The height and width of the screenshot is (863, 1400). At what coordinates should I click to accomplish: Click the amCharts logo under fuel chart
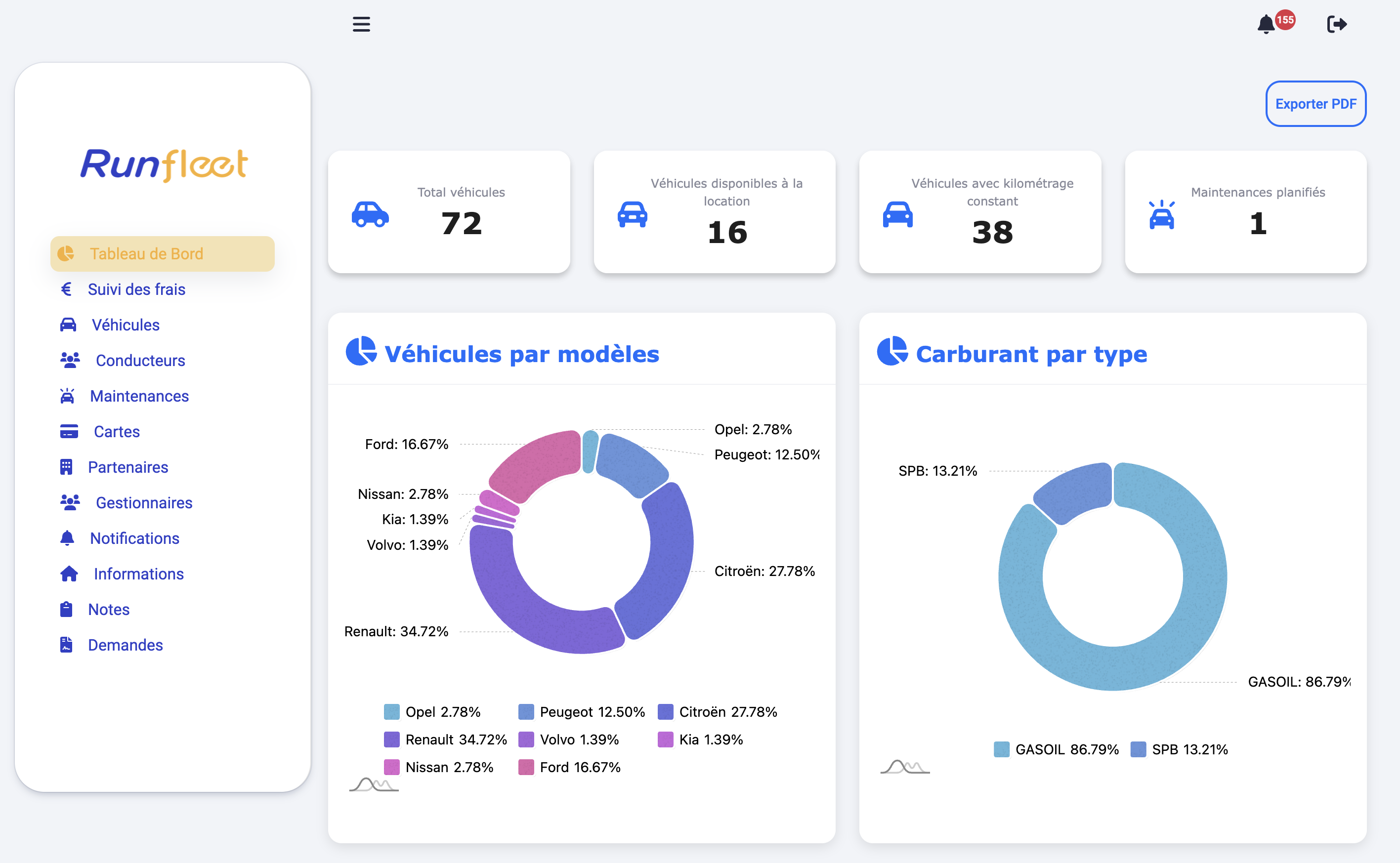pyautogui.click(x=905, y=767)
